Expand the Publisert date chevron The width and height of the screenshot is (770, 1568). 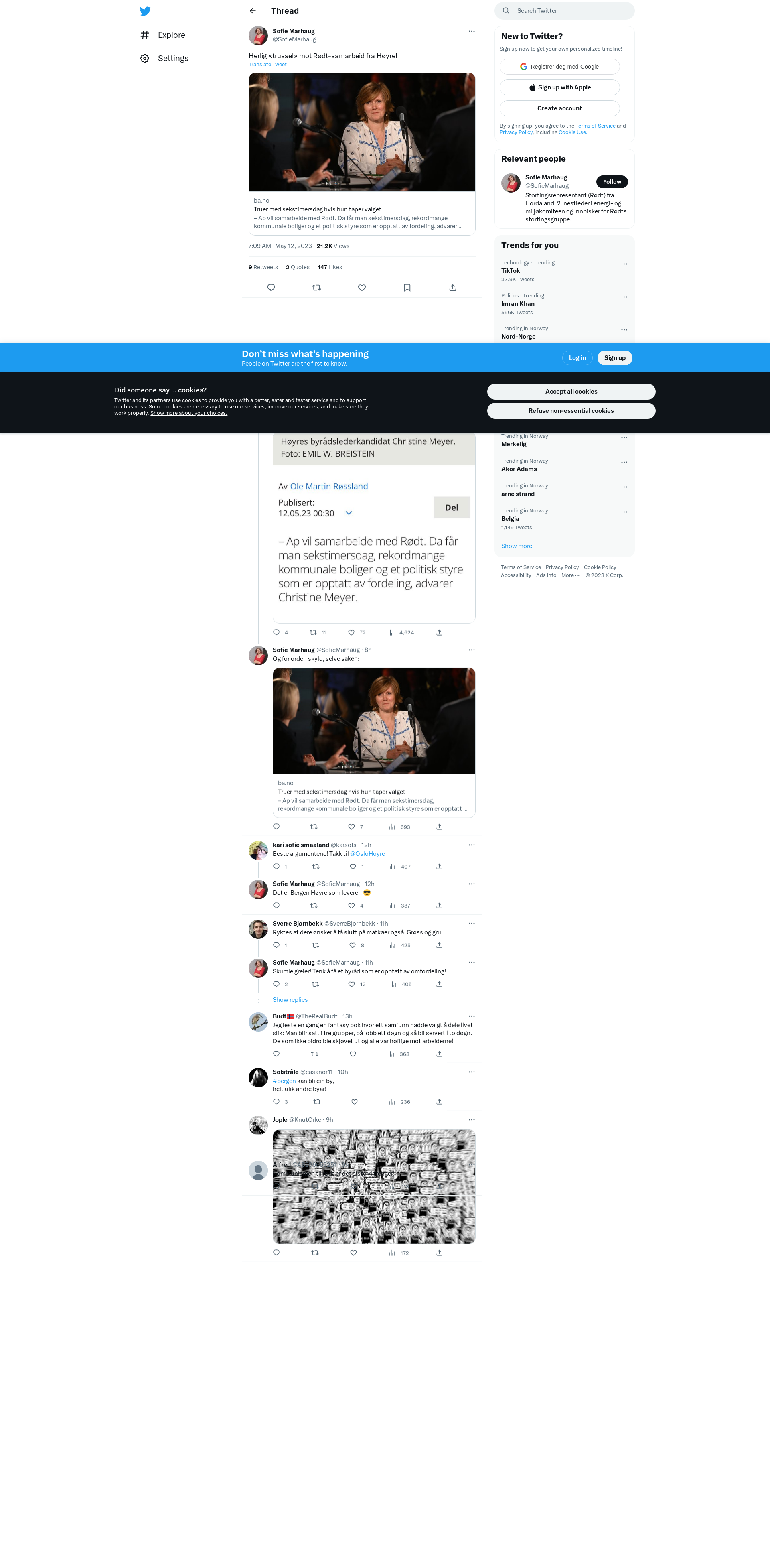click(349, 513)
